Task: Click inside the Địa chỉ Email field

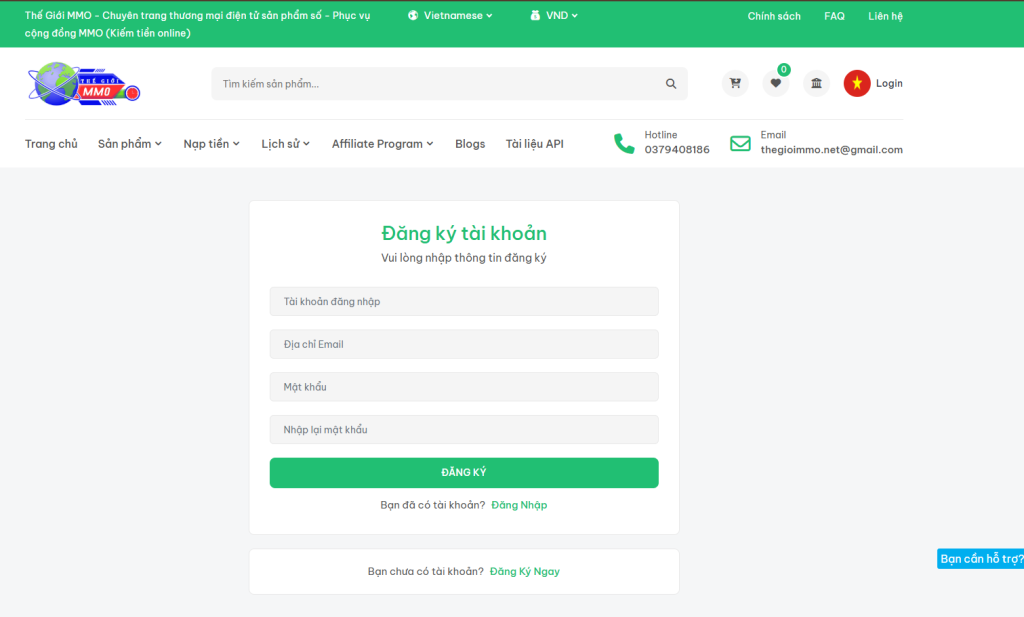Action: click(x=463, y=343)
